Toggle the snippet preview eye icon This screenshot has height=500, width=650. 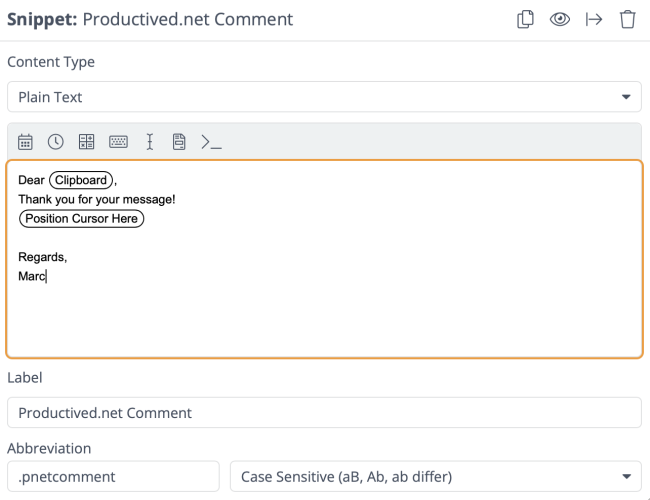560,19
